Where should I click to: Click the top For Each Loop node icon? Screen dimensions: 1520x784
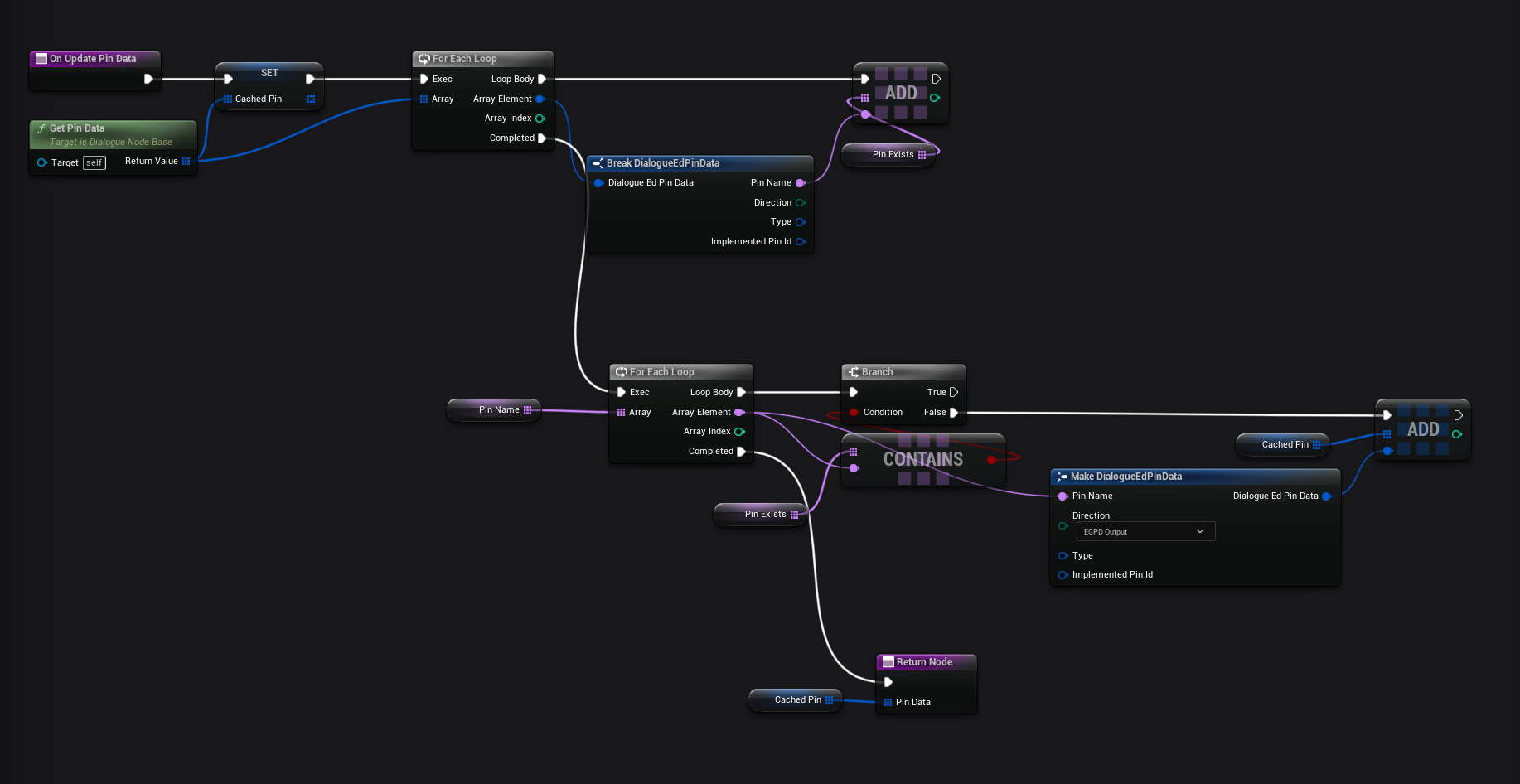click(424, 59)
